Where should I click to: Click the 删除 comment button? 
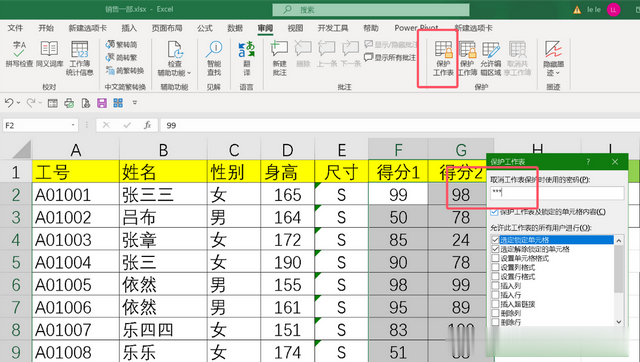(x=303, y=54)
